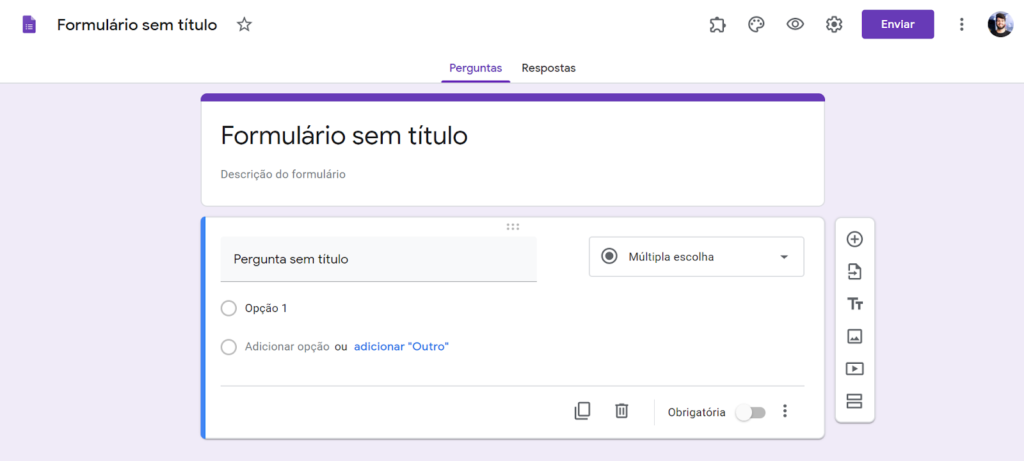Star the form title
This screenshot has width=1024, height=461.
244,25
